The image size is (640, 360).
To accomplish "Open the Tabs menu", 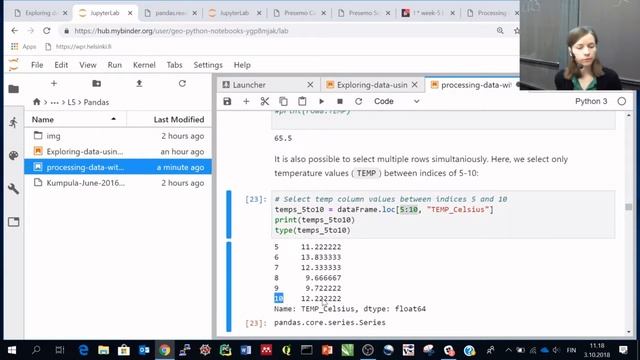I will pos(174,65).
